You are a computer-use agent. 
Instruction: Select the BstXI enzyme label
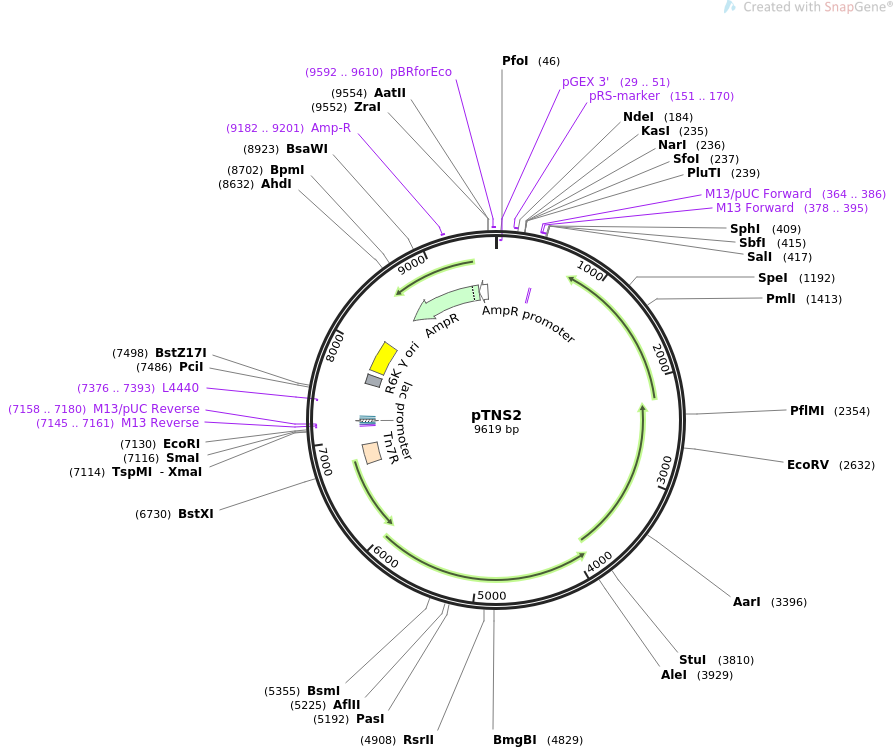(x=196, y=514)
